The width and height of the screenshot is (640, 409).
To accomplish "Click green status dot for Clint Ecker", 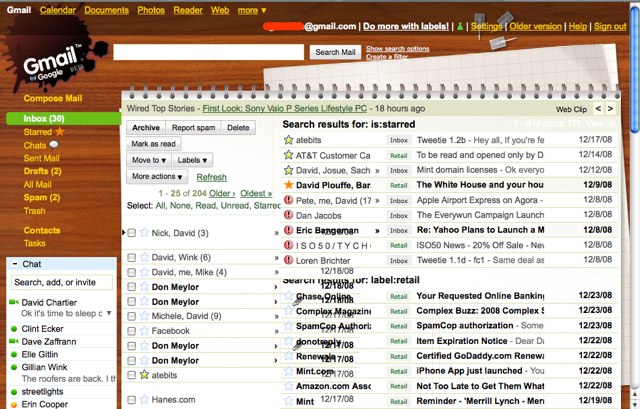I will point(13,329).
